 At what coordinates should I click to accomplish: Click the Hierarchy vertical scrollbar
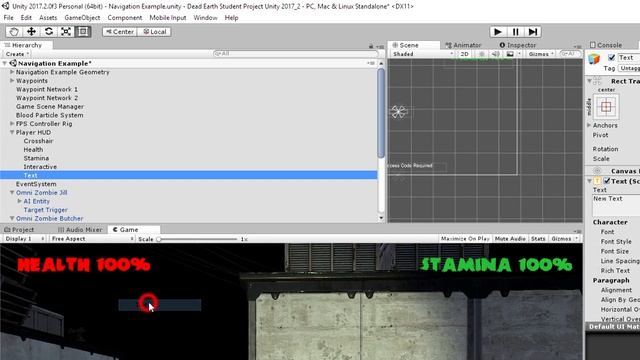(381, 112)
